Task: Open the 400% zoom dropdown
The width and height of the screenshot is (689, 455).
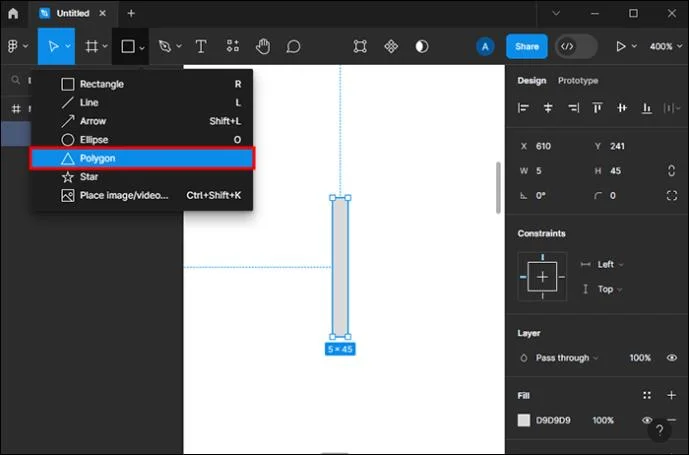Action: point(665,46)
